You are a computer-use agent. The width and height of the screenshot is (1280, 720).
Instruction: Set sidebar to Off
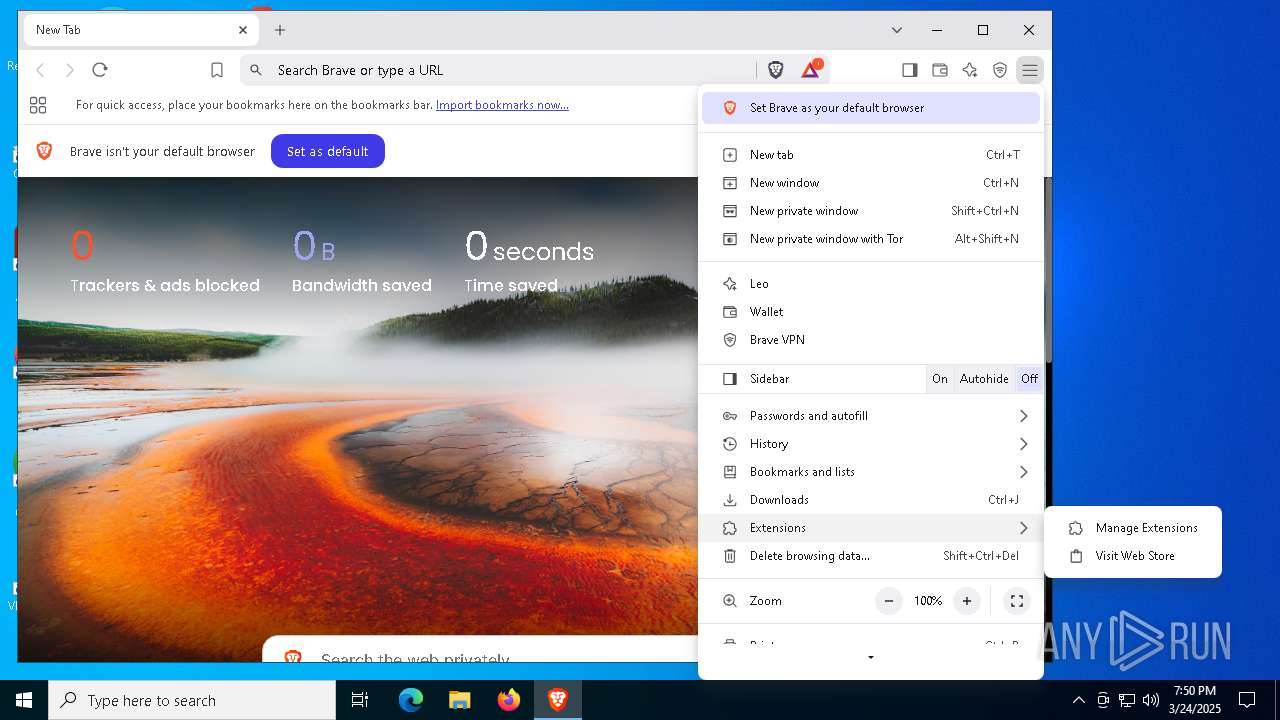[1029, 379]
